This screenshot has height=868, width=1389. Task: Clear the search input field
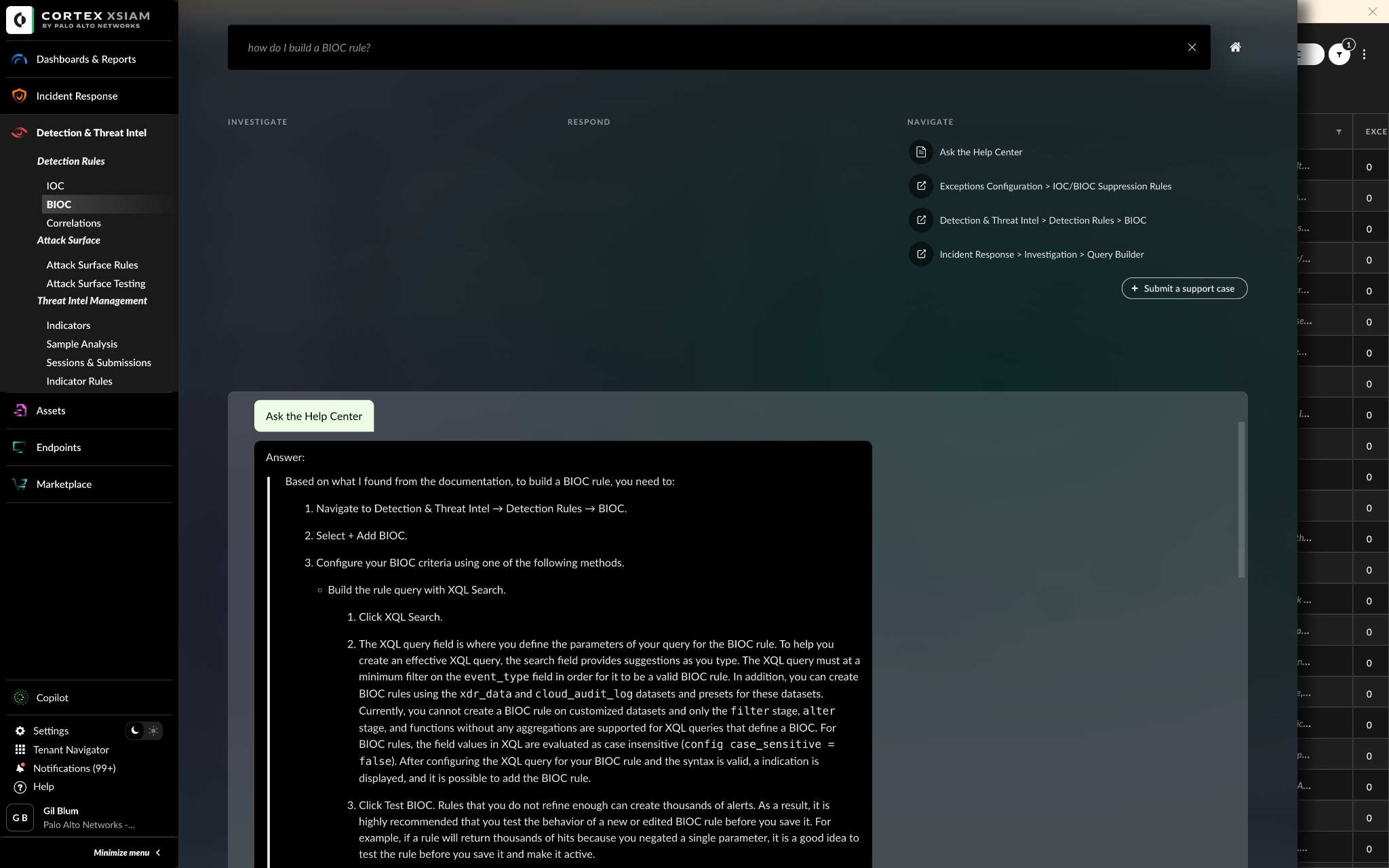(1191, 47)
